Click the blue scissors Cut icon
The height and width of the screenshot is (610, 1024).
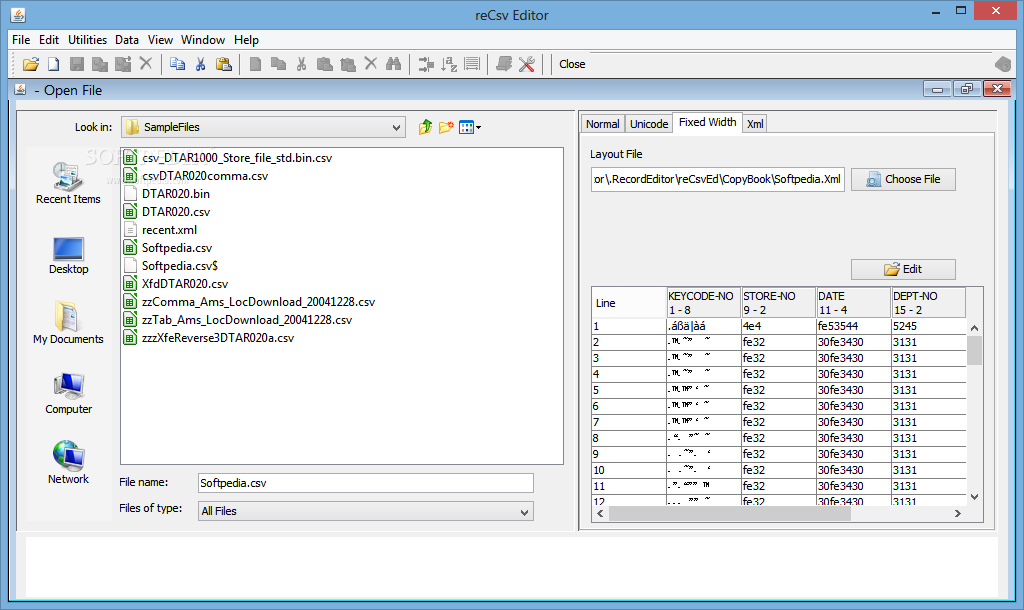point(200,64)
